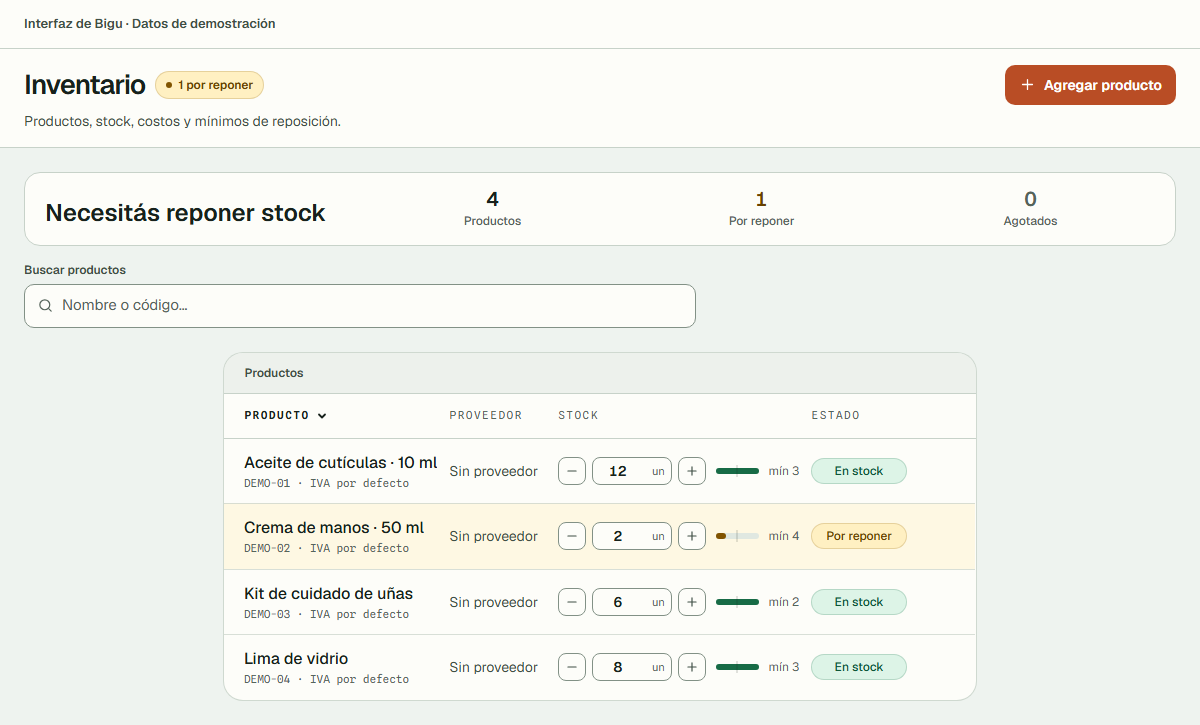
Task: Edit the stock value 6 field
Action: [x=632, y=602]
